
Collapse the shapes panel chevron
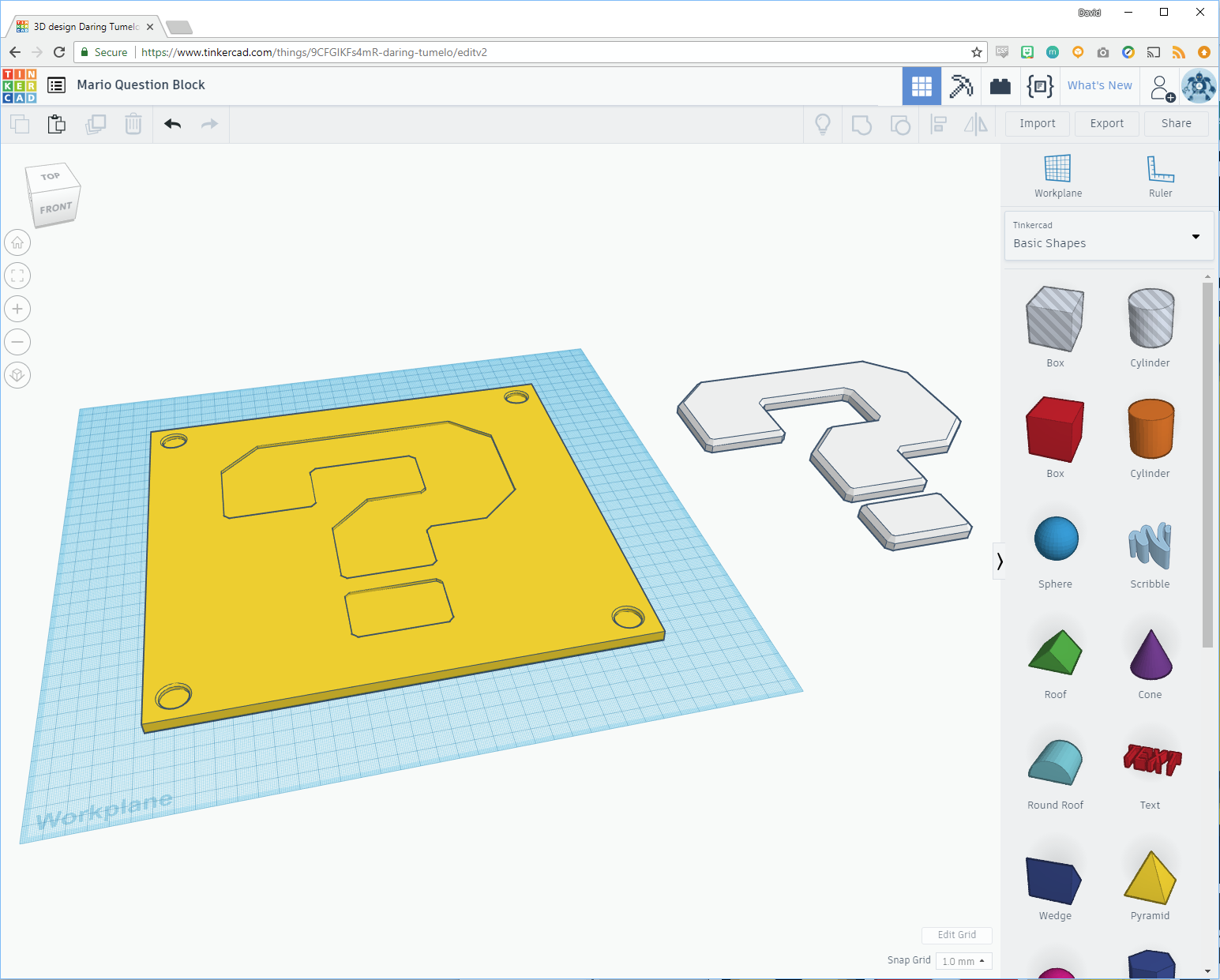[x=999, y=561]
